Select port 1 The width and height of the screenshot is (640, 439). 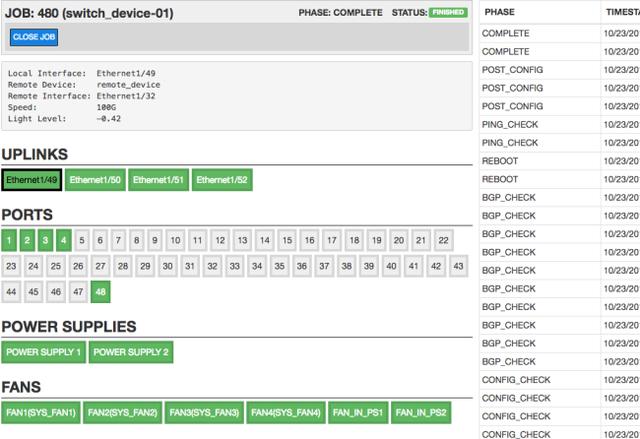click(9, 240)
